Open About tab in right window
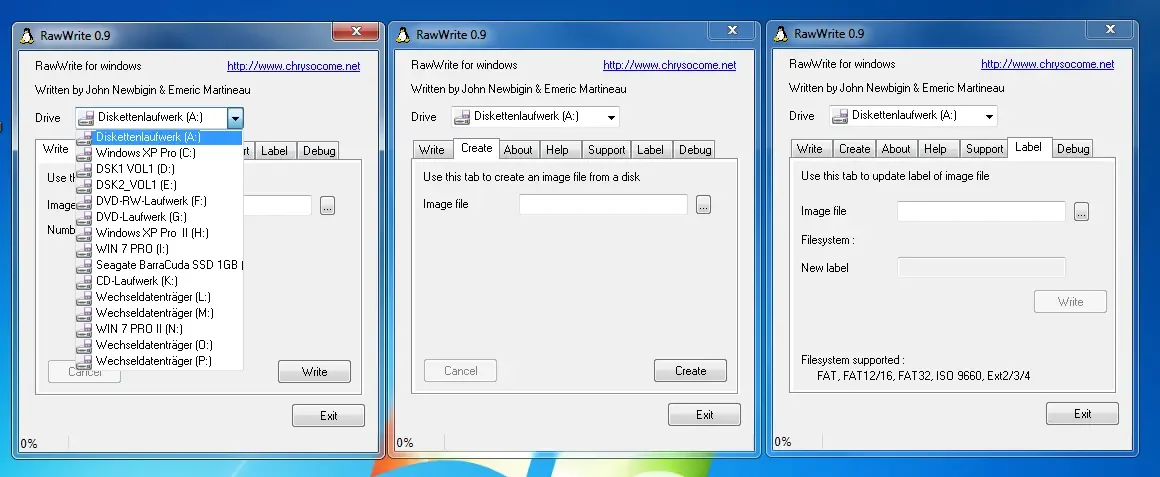The image size is (1160, 477). [896, 149]
